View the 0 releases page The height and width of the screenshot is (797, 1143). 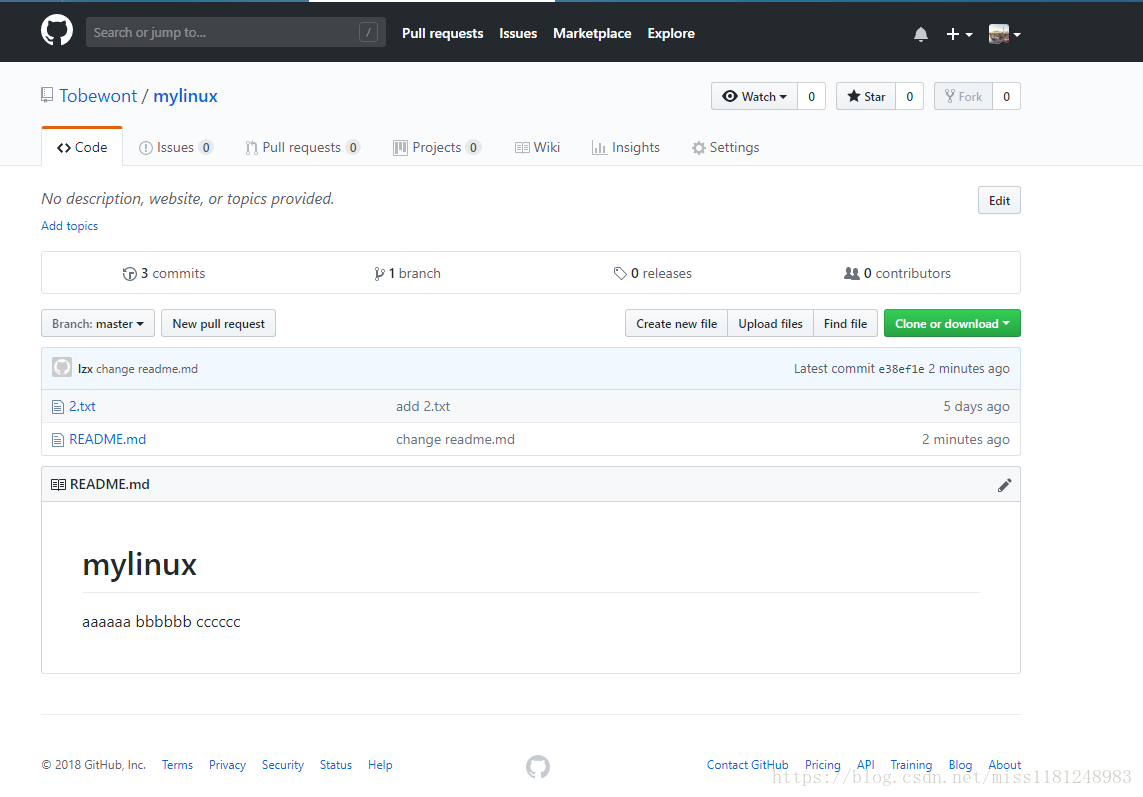click(652, 273)
